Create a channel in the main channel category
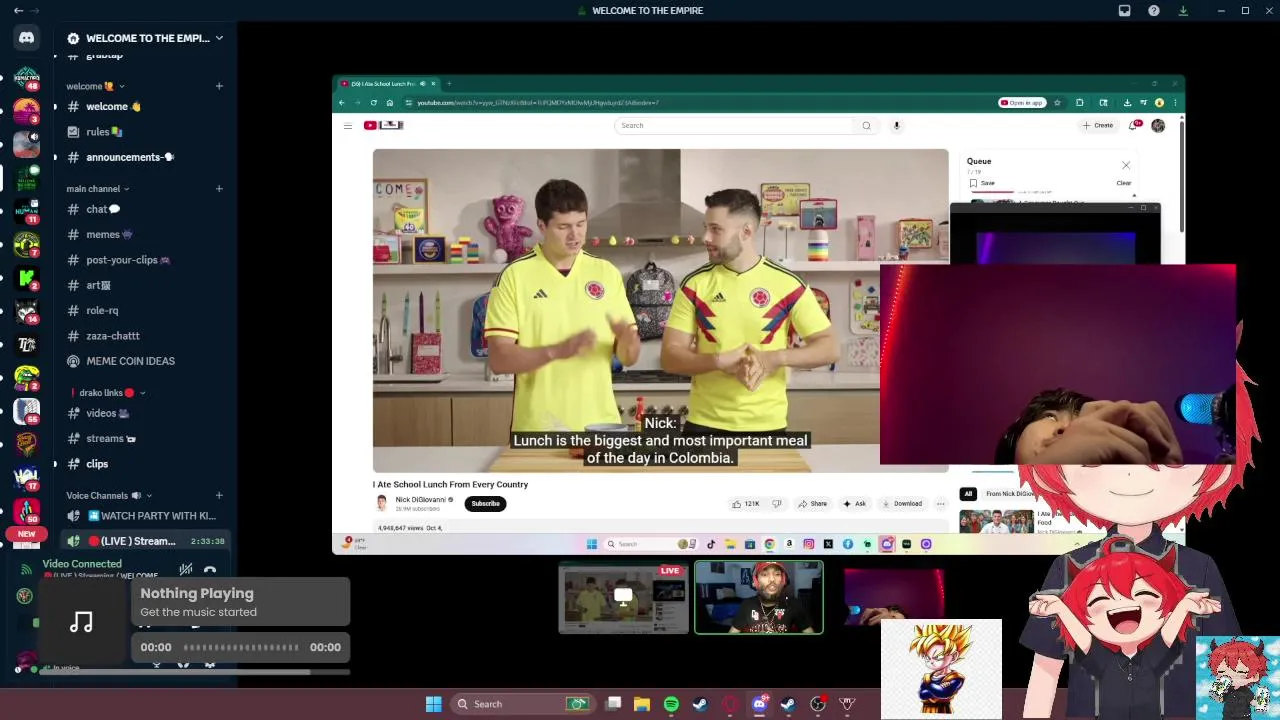The width and height of the screenshot is (1280, 720). click(219, 188)
